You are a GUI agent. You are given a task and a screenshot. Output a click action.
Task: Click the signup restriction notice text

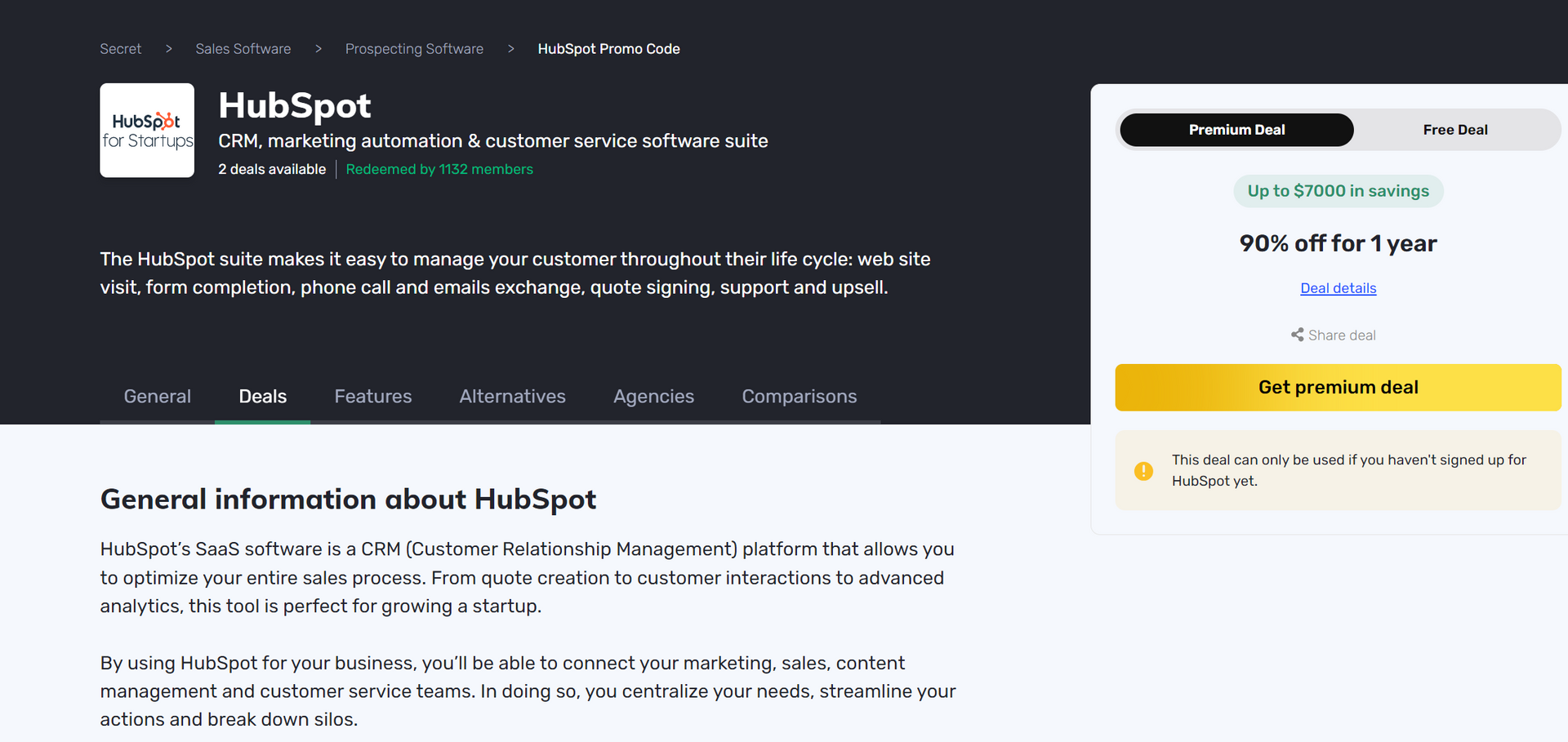coord(1349,470)
